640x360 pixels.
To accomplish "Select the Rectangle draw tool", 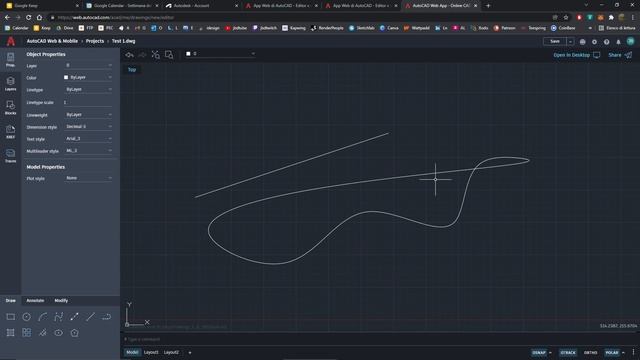I will [11, 317].
